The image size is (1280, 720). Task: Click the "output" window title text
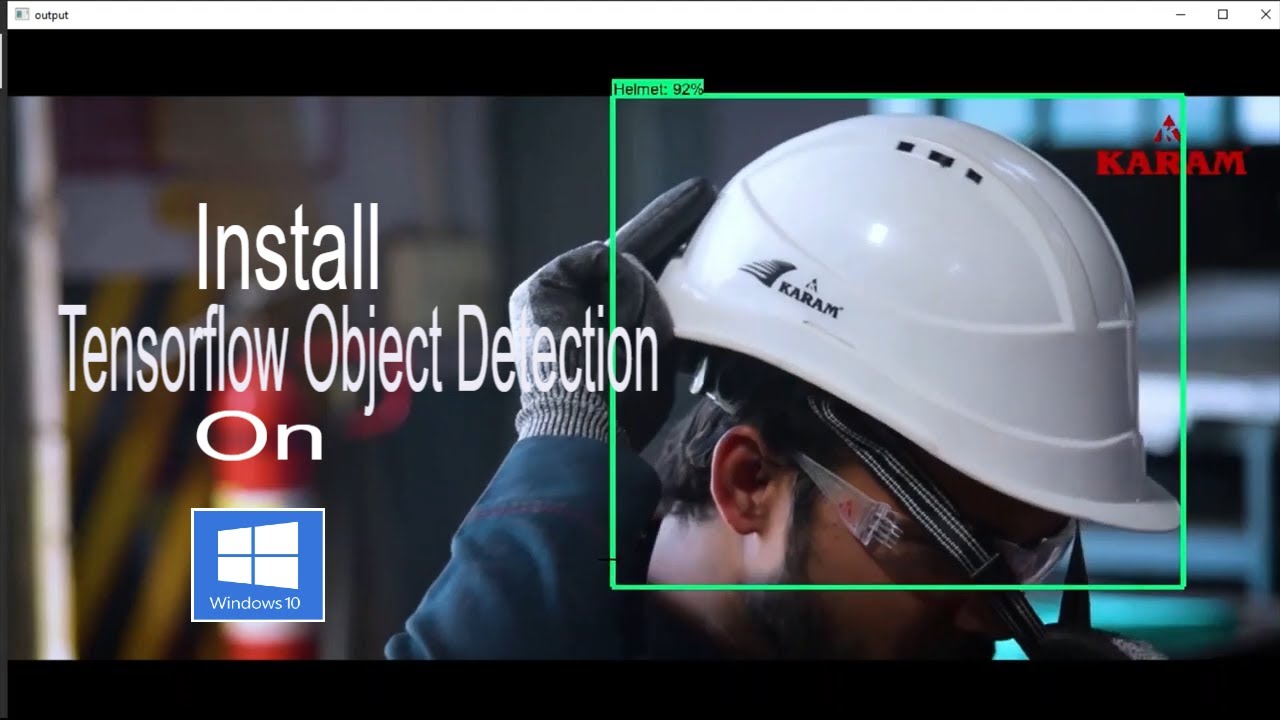point(51,15)
